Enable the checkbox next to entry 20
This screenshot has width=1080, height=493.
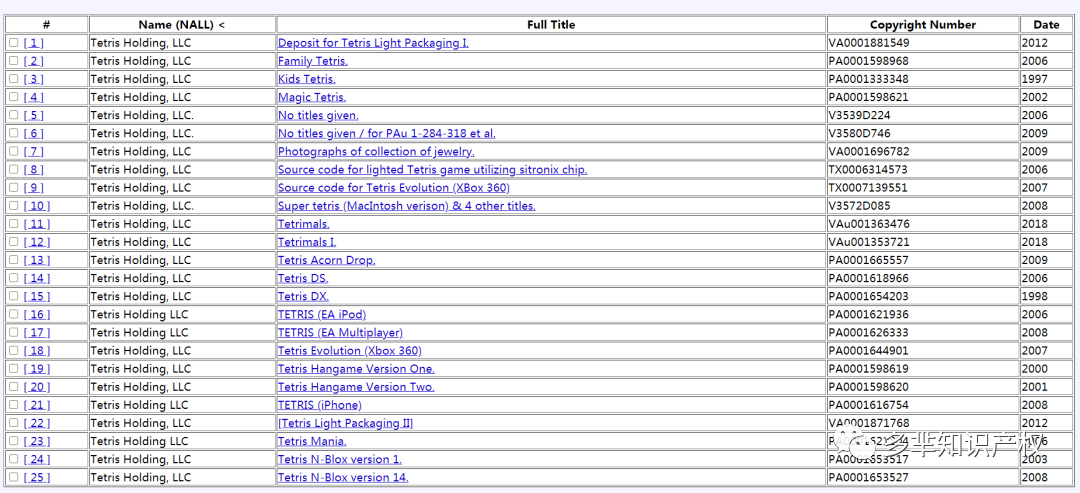[x=14, y=386]
